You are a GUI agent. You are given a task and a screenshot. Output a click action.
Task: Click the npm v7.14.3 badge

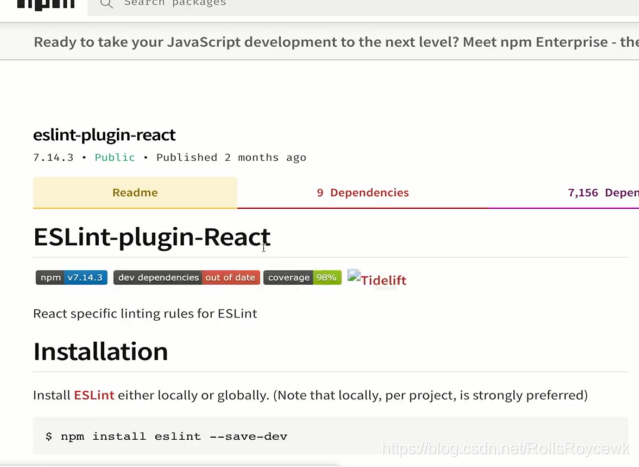[72, 278]
